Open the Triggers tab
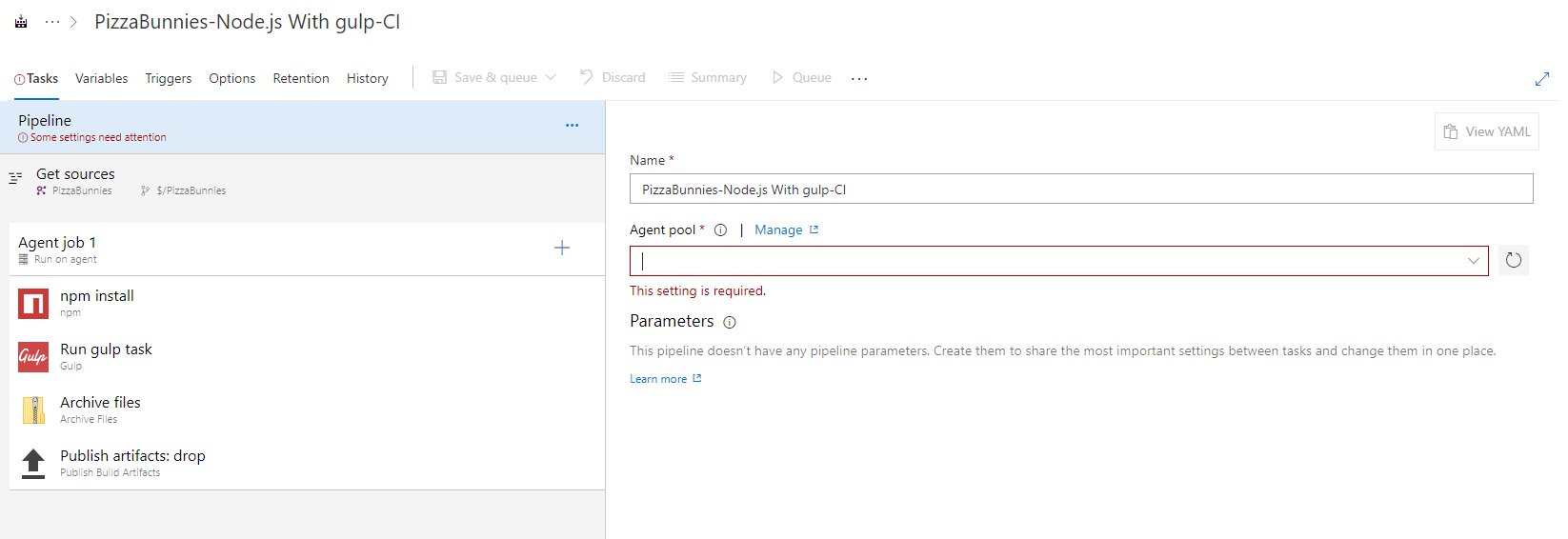Screen dimensions: 1568x539 pos(169,78)
